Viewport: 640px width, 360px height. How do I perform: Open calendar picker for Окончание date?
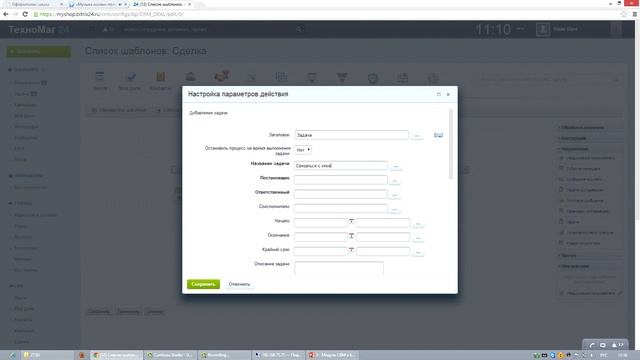point(351,236)
